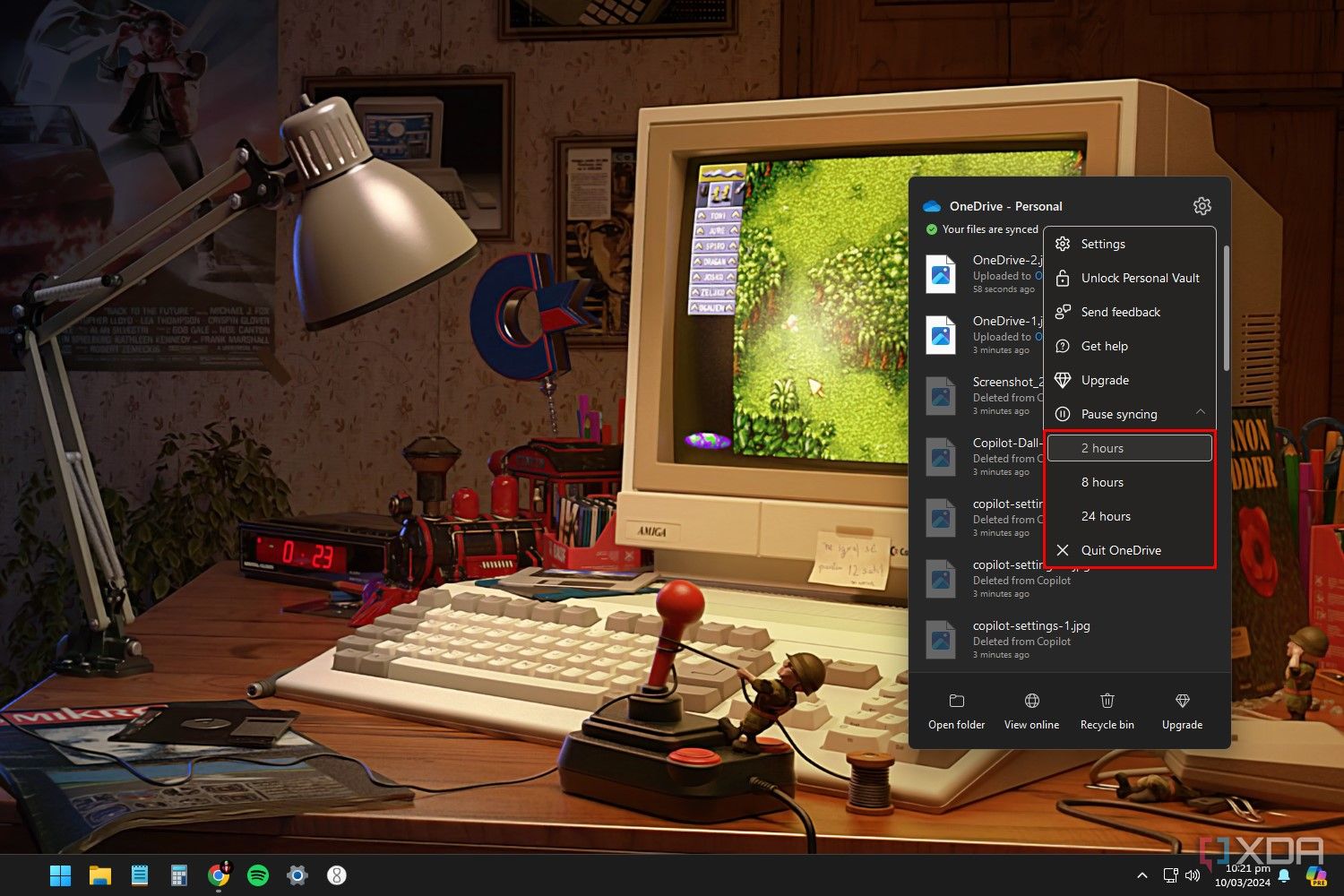Show hidden tray icons chevron

pyautogui.click(x=1142, y=875)
